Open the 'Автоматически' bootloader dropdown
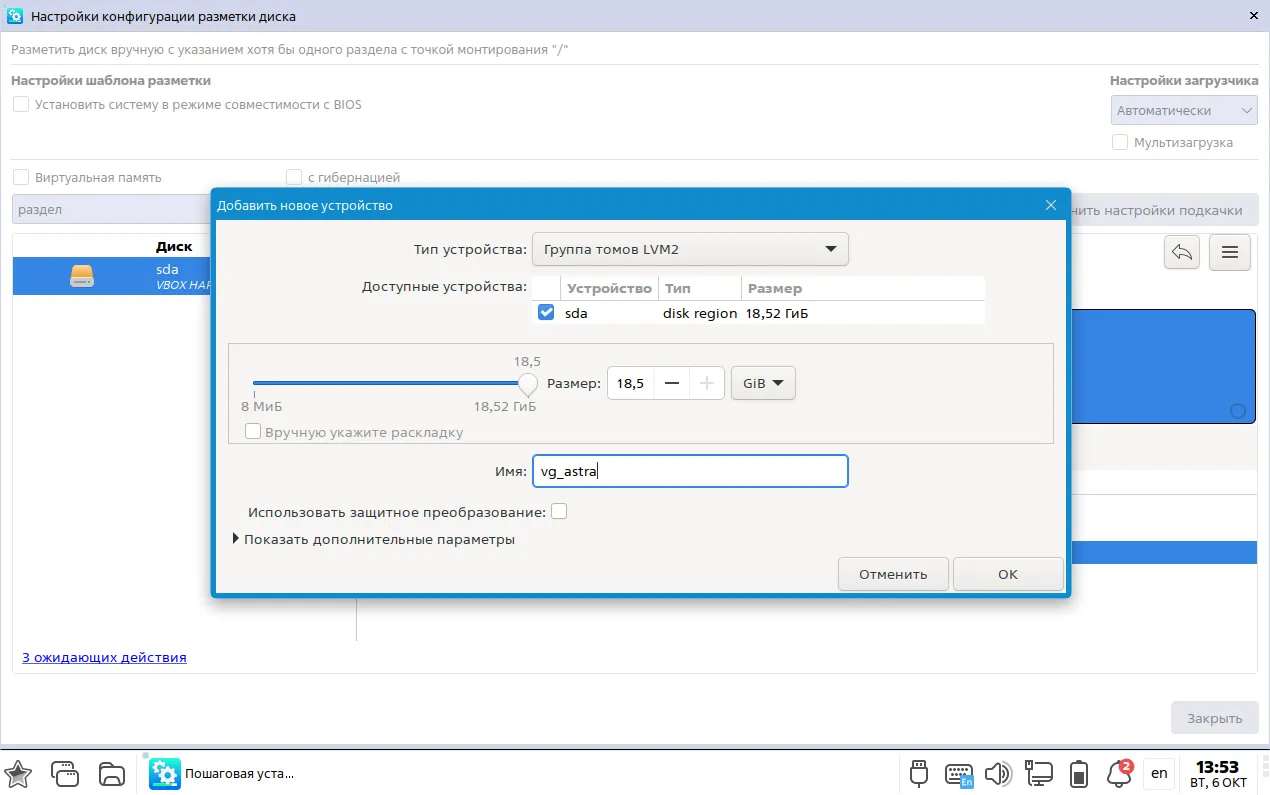This screenshot has height=795, width=1270. 1184,110
